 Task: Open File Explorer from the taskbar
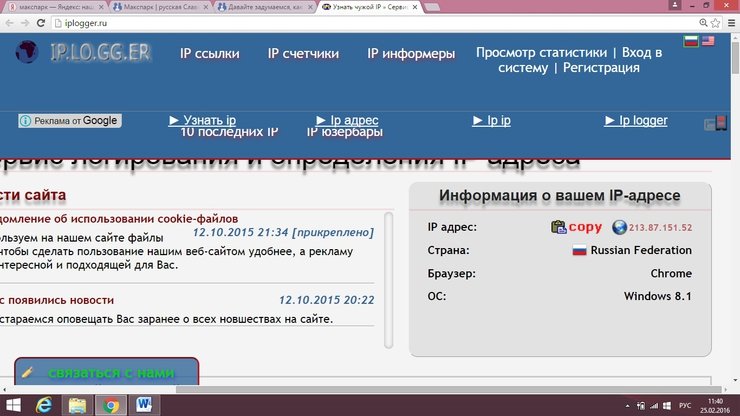[x=76, y=405]
